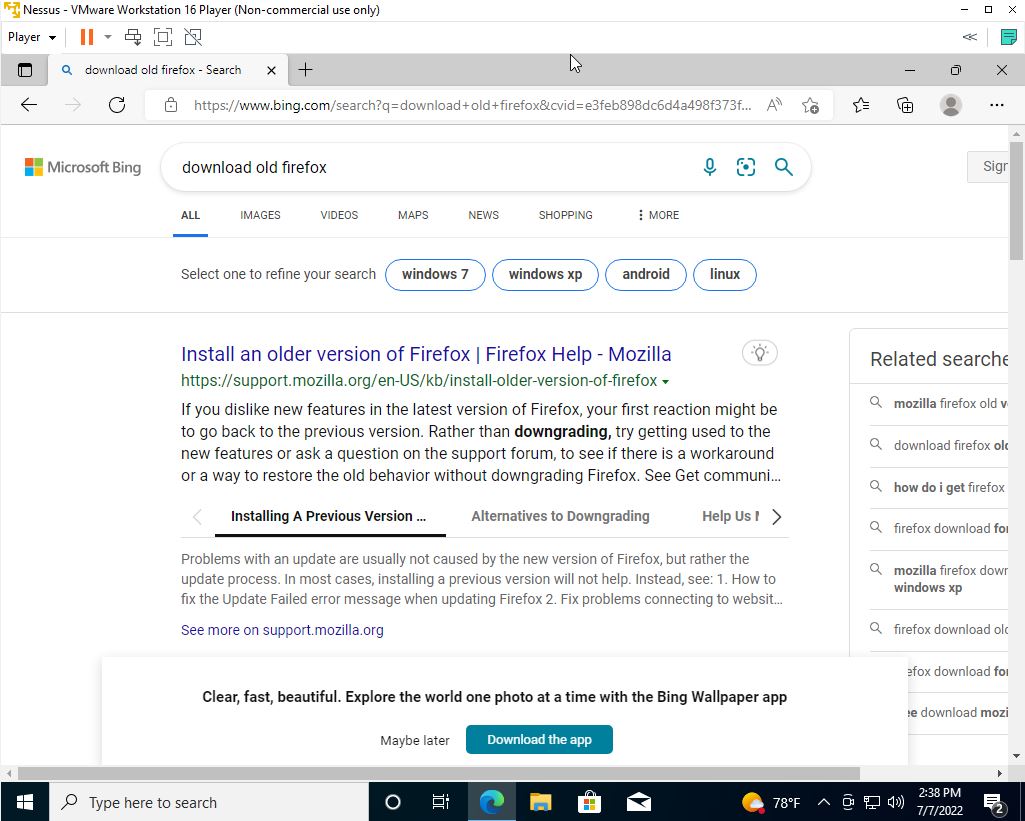
Task: Activate Read Aloud icon in address bar
Action: (774, 105)
